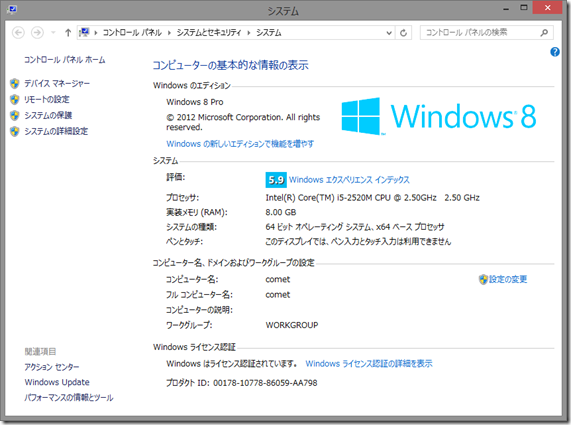Click the forward navigation arrow
Screen dimensions: 571x425
[37, 33]
